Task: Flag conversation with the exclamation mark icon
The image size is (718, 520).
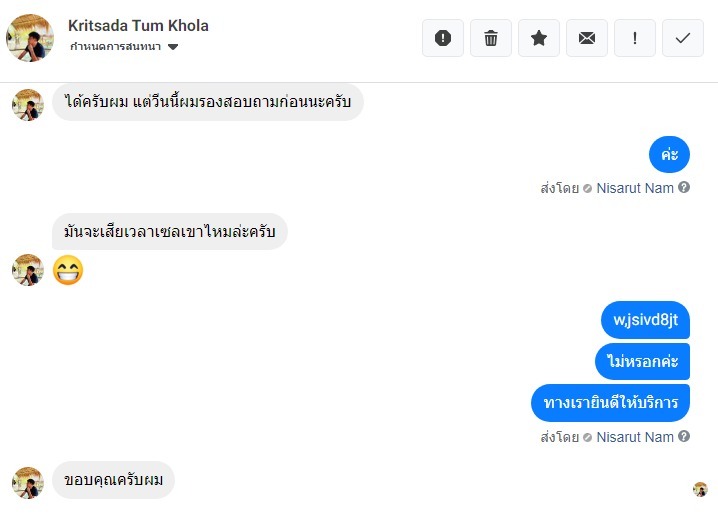Action: coord(635,38)
